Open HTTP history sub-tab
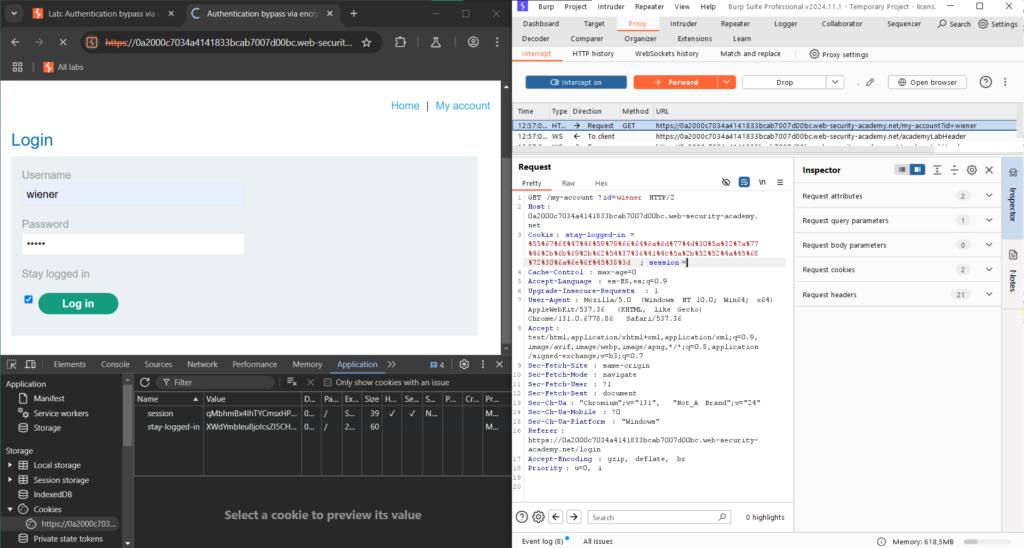The width and height of the screenshot is (1024, 548). (593, 54)
